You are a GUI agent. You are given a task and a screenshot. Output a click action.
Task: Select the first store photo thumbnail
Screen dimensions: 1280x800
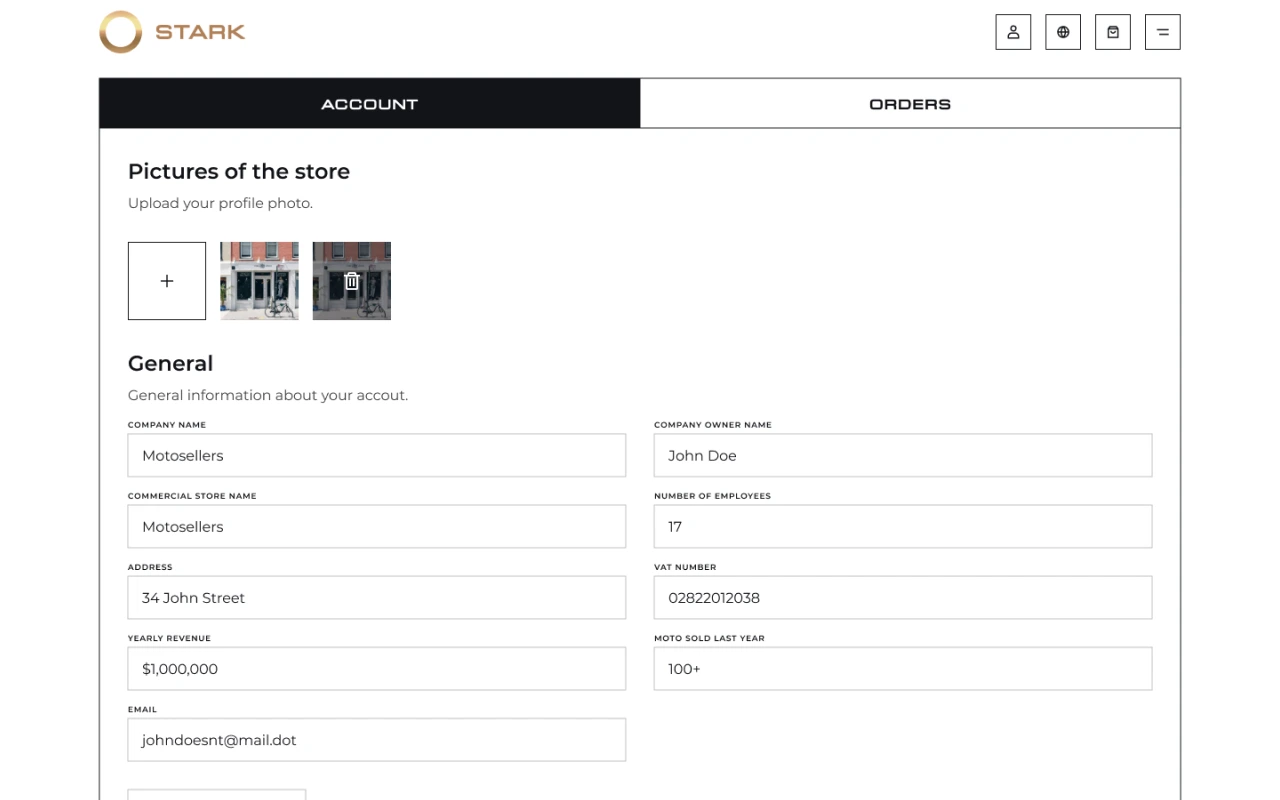(259, 281)
